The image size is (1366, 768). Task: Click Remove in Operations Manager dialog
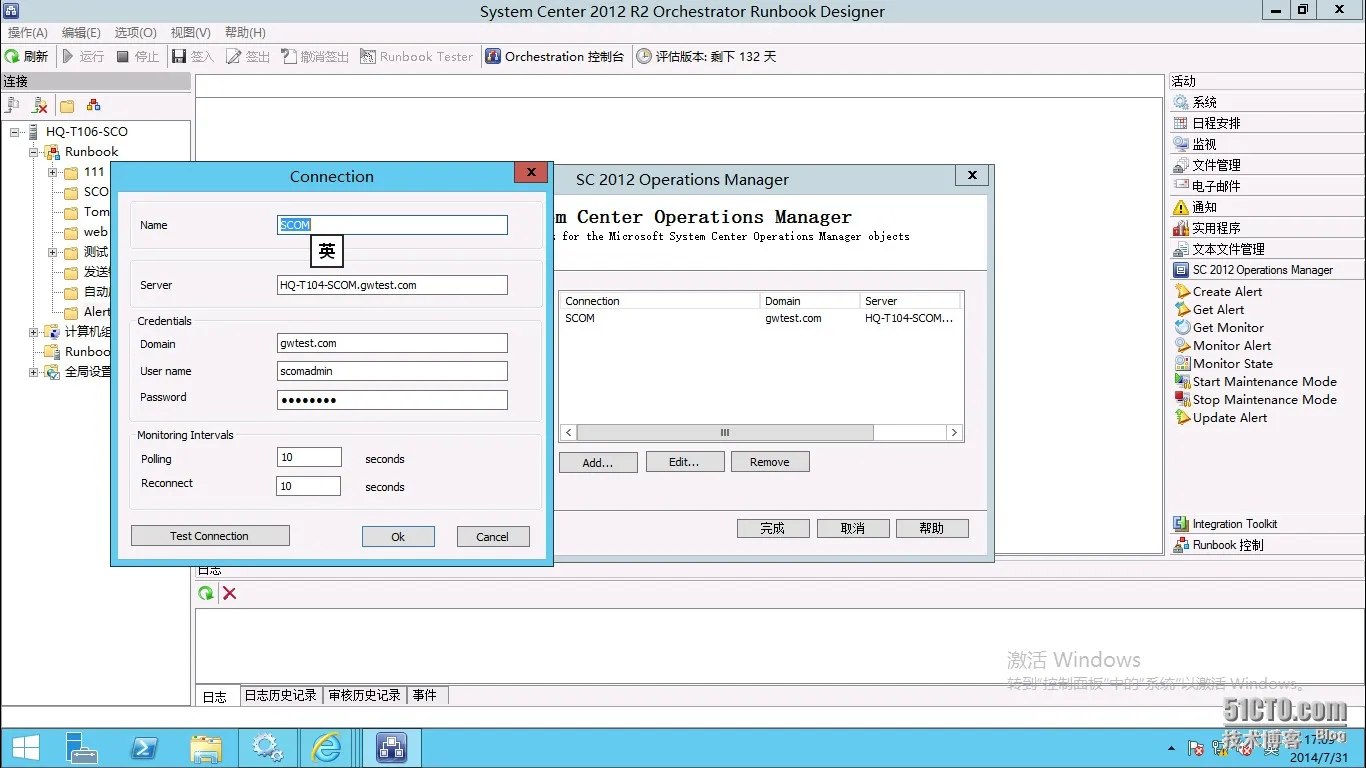770,462
